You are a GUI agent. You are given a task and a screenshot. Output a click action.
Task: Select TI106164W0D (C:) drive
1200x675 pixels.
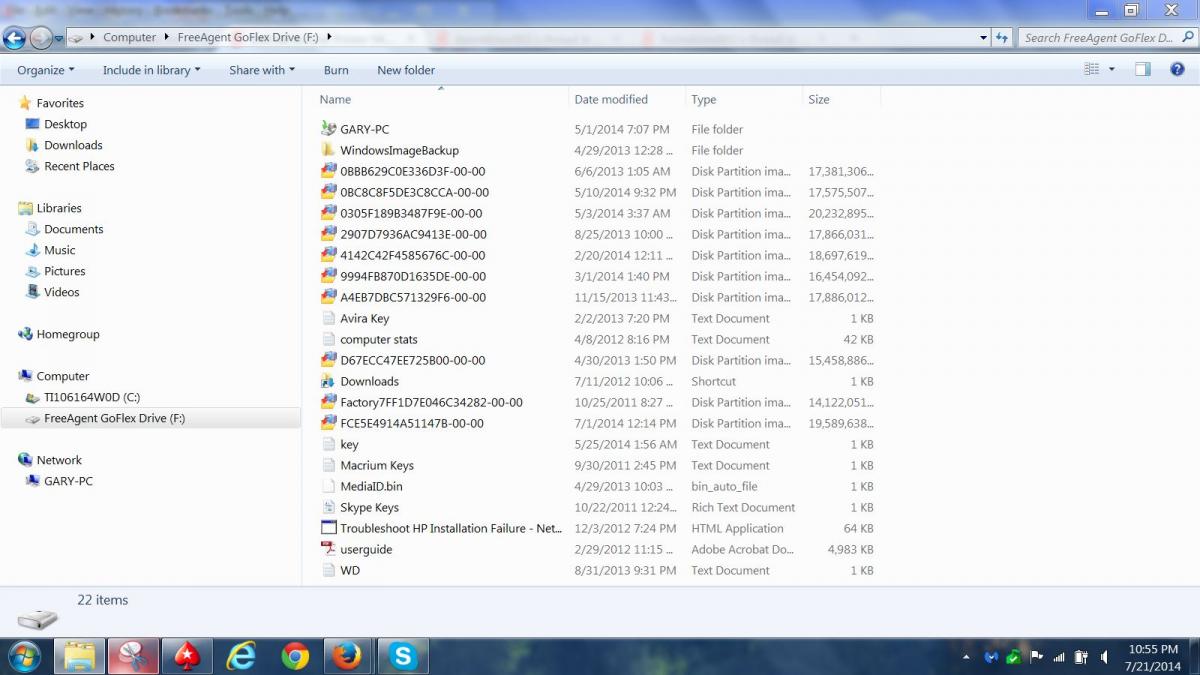point(92,397)
